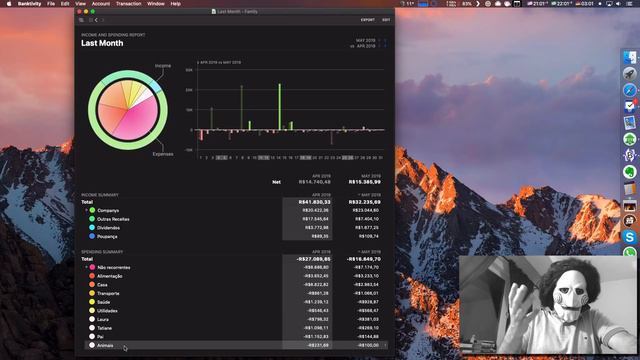Viewport: 640px width, 360px height.
Task: Click the Alimentação color dot
Action: (92, 276)
